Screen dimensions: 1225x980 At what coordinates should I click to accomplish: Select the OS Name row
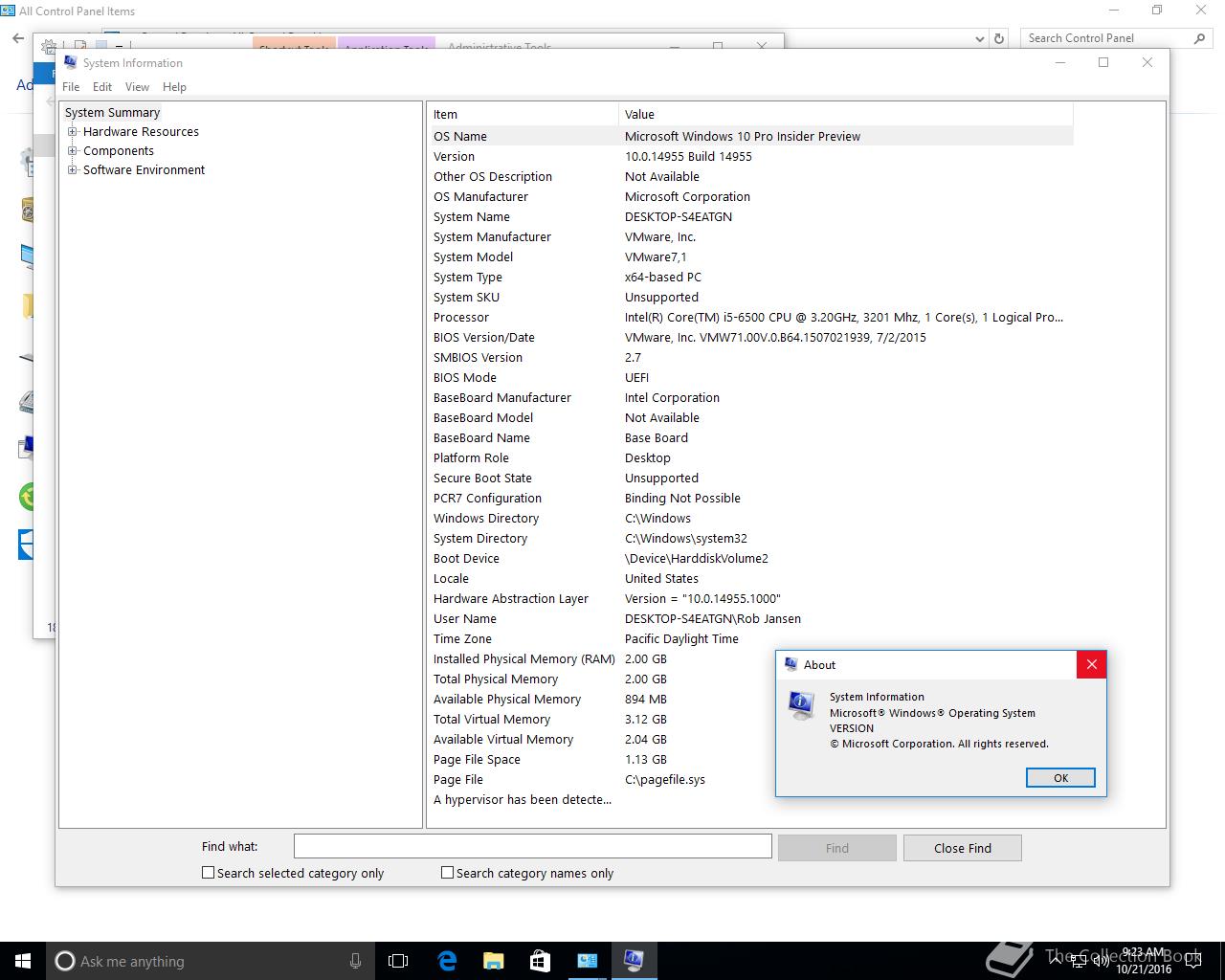tap(751, 136)
